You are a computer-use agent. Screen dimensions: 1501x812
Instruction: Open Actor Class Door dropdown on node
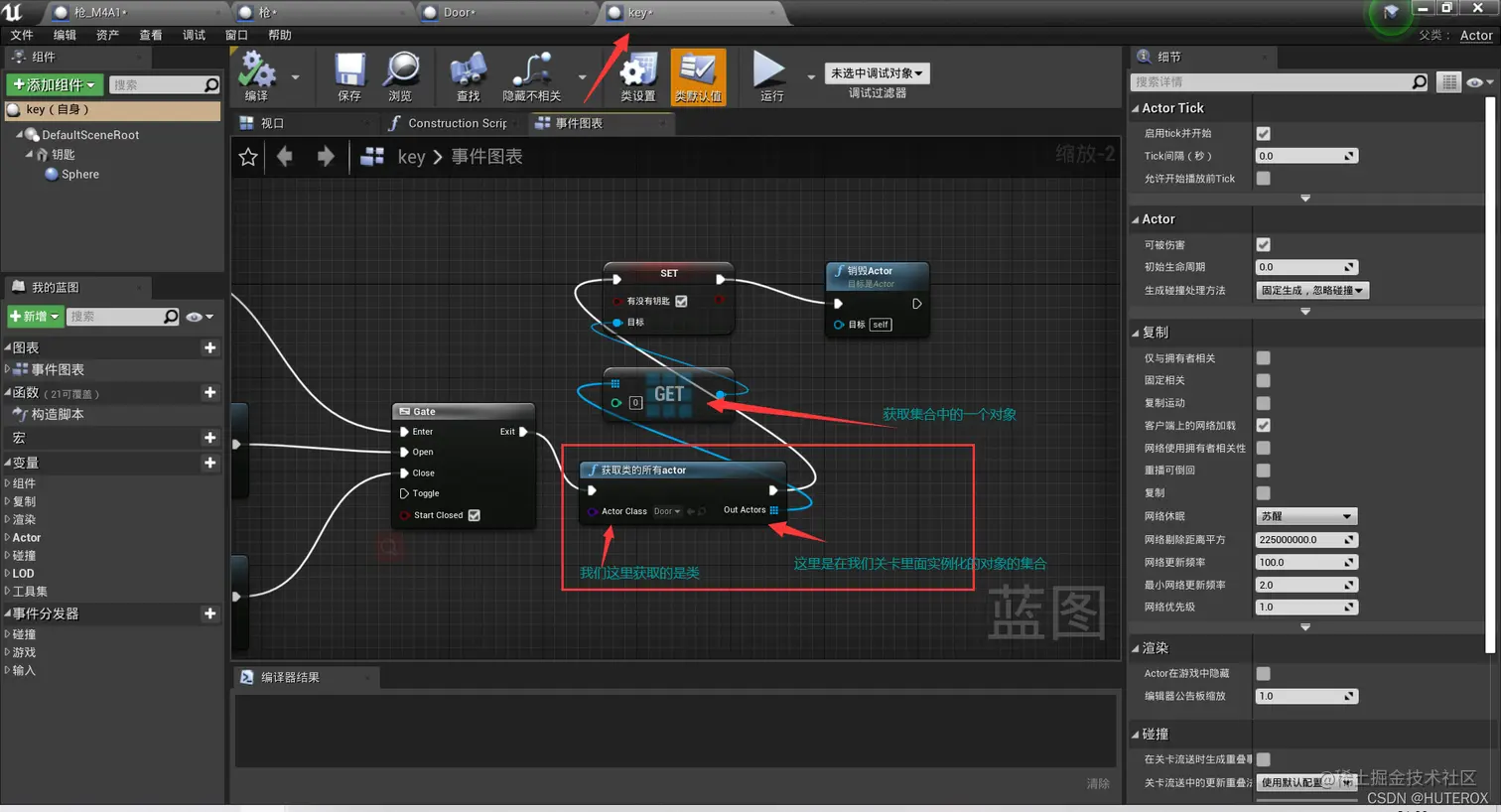667,511
